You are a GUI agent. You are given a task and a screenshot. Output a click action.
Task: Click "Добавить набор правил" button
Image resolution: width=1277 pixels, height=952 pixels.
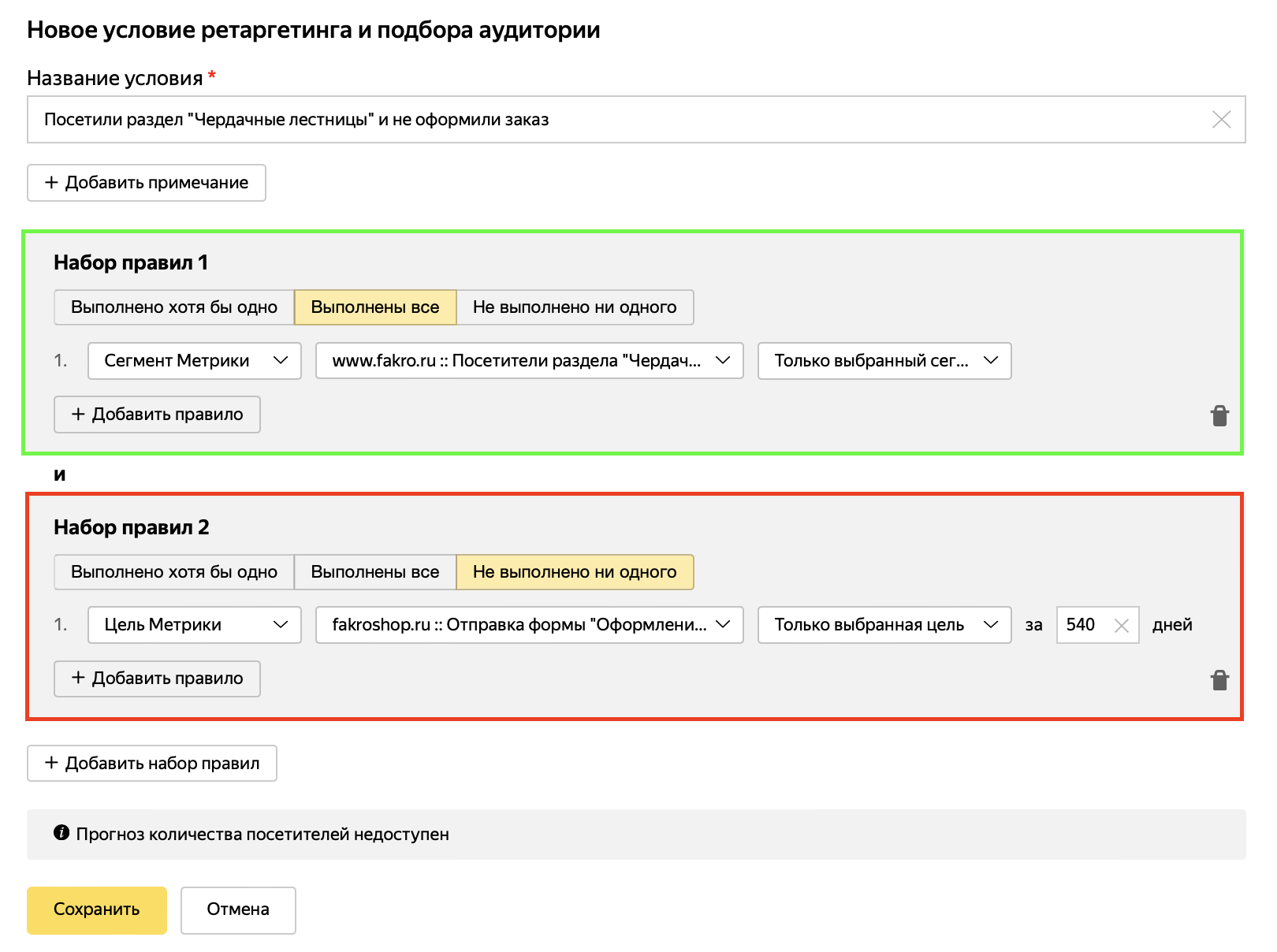tap(152, 763)
